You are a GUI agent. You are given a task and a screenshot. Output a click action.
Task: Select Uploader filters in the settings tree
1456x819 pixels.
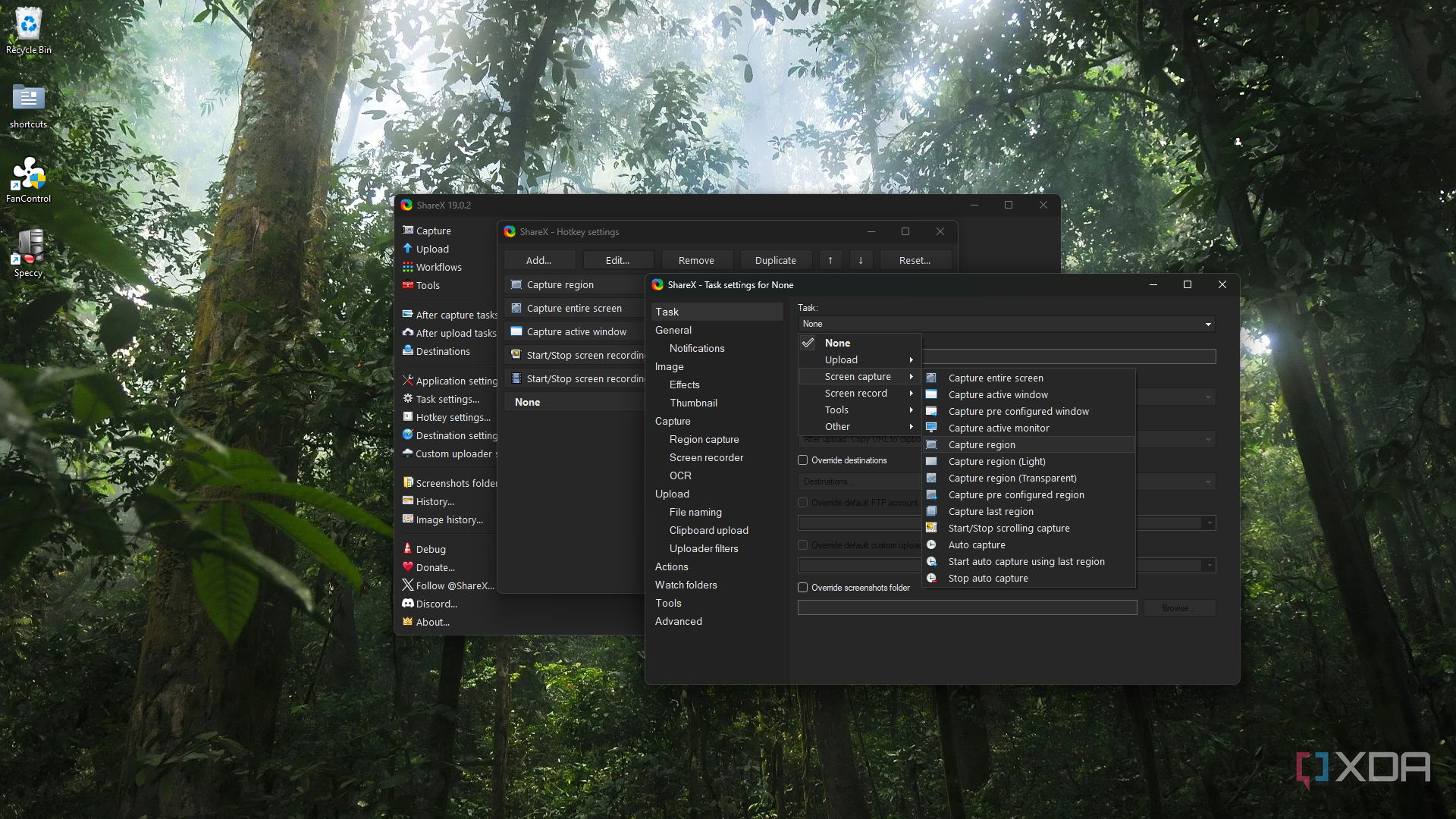point(704,548)
